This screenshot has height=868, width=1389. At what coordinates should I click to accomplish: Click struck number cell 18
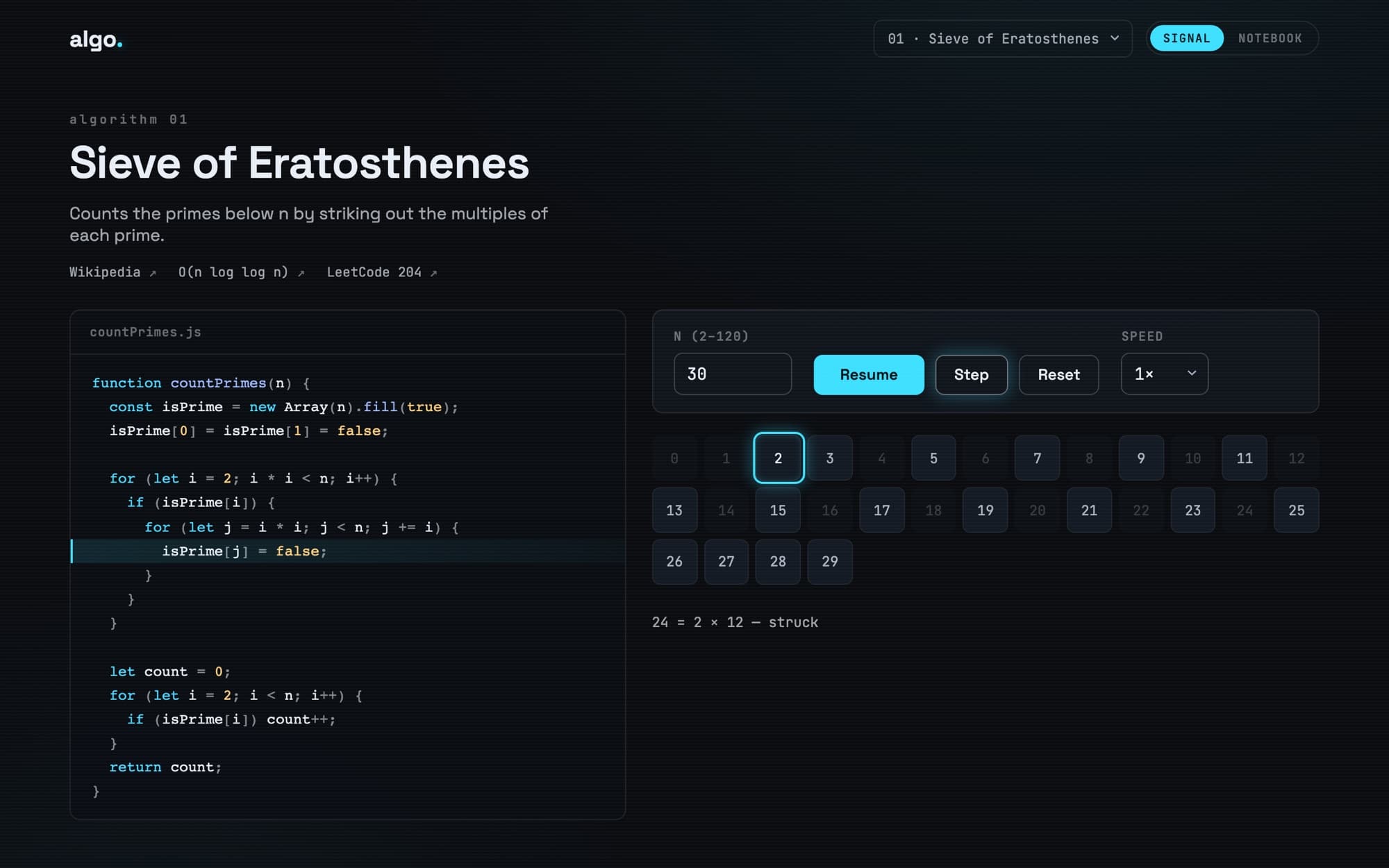click(933, 510)
